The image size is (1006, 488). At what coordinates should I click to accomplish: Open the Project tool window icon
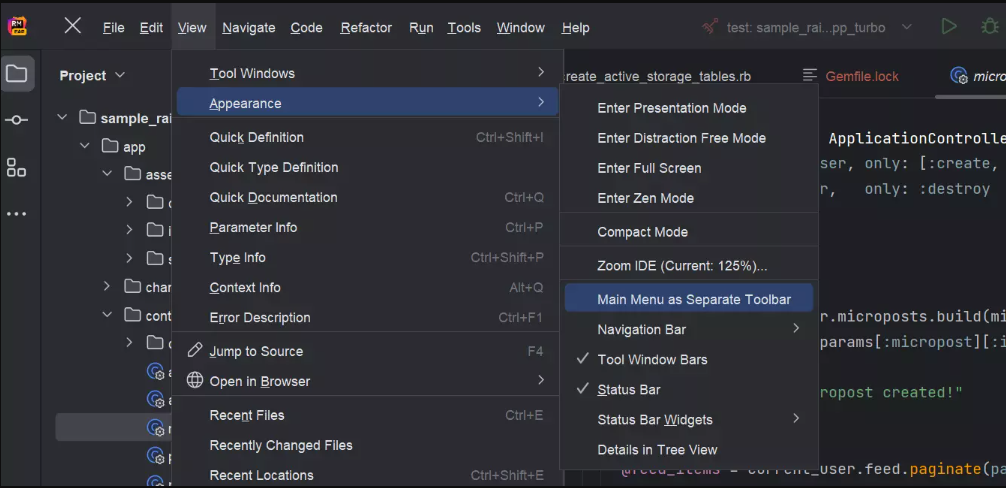point(17,74)
